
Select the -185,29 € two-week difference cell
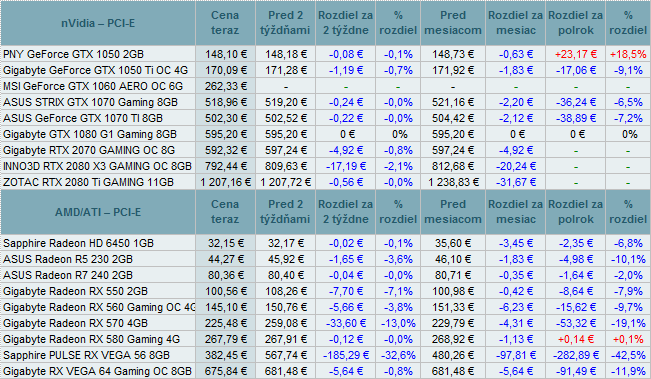click(346, 355)
